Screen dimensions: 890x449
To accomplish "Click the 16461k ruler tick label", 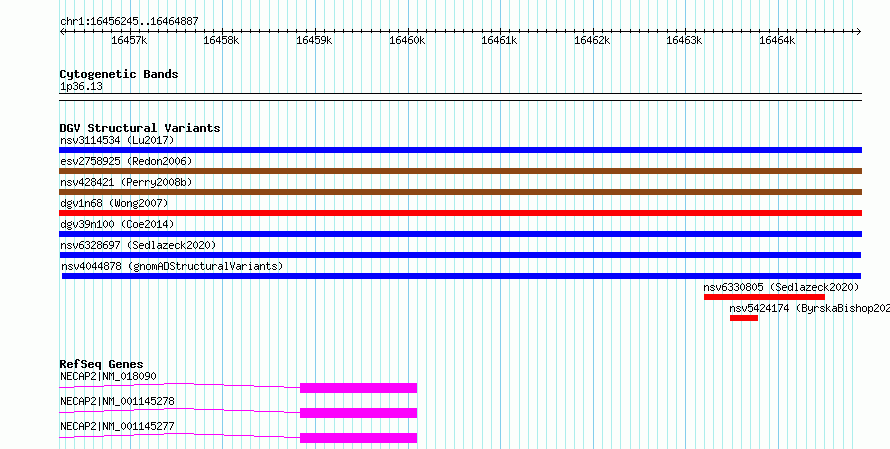I will point(499,40).
